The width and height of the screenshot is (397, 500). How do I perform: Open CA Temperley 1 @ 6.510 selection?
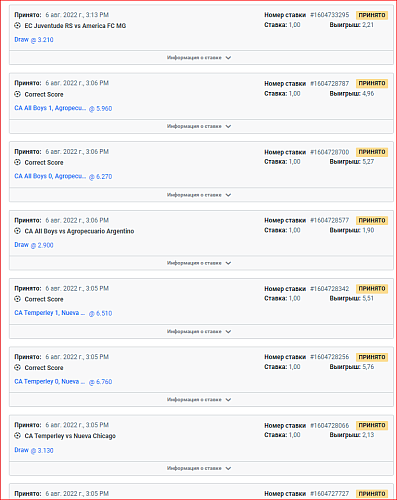pos(63,313)
